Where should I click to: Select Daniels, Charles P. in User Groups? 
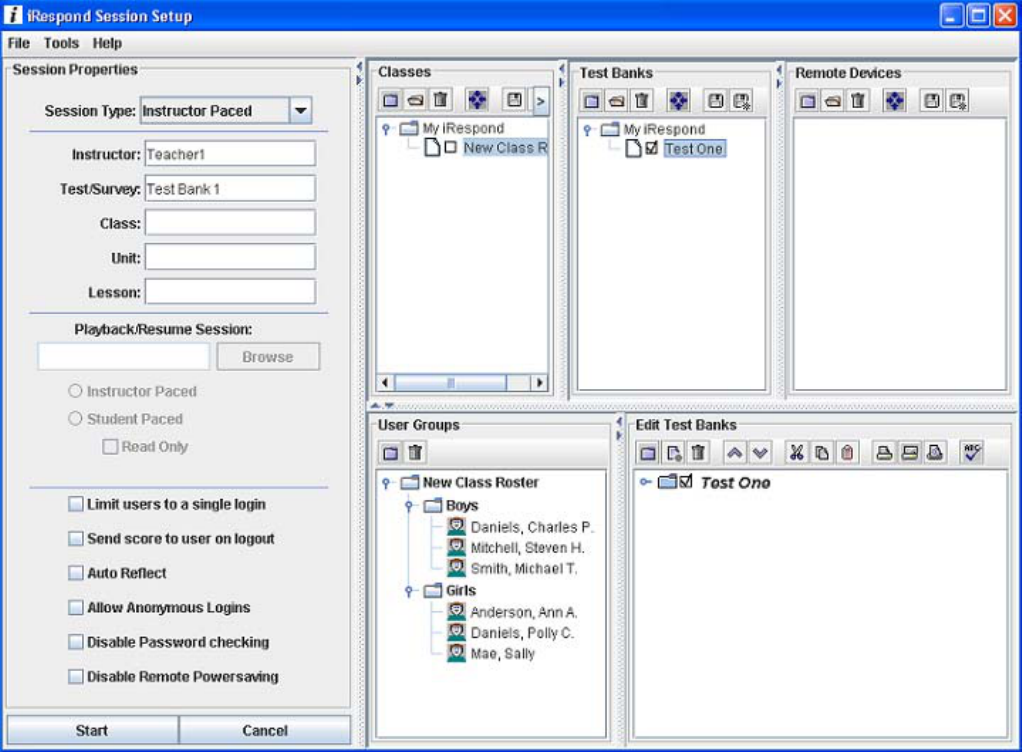[521, 527]
